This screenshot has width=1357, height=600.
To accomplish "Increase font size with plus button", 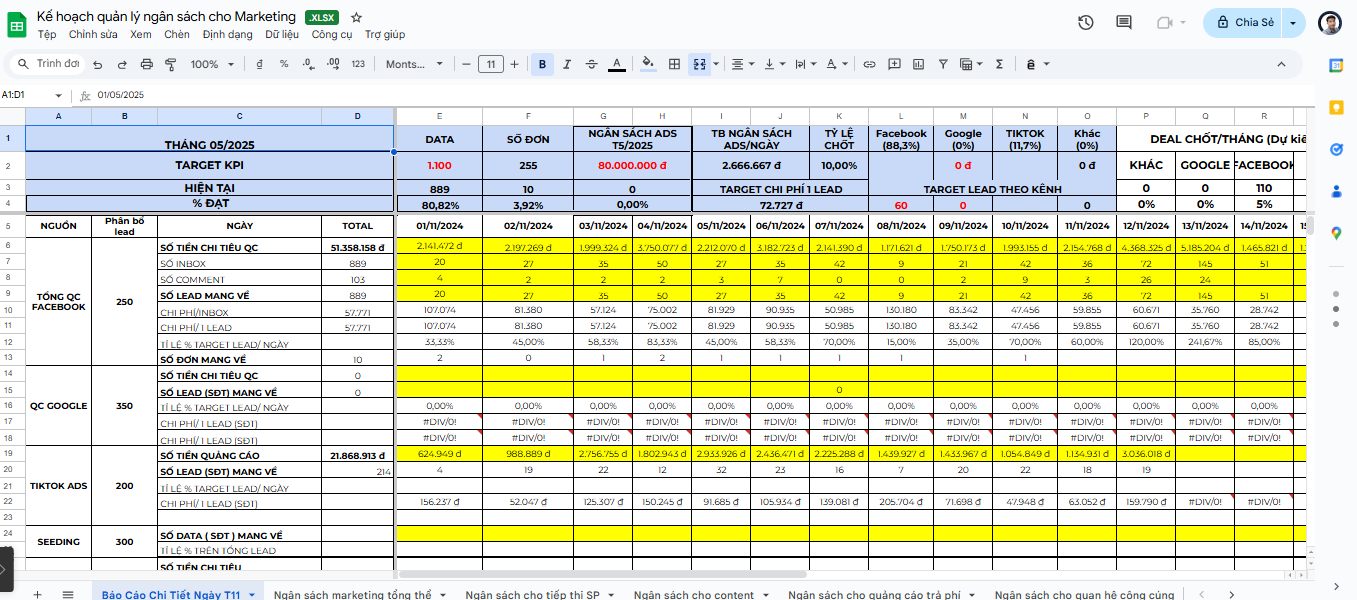I will 514,64.
